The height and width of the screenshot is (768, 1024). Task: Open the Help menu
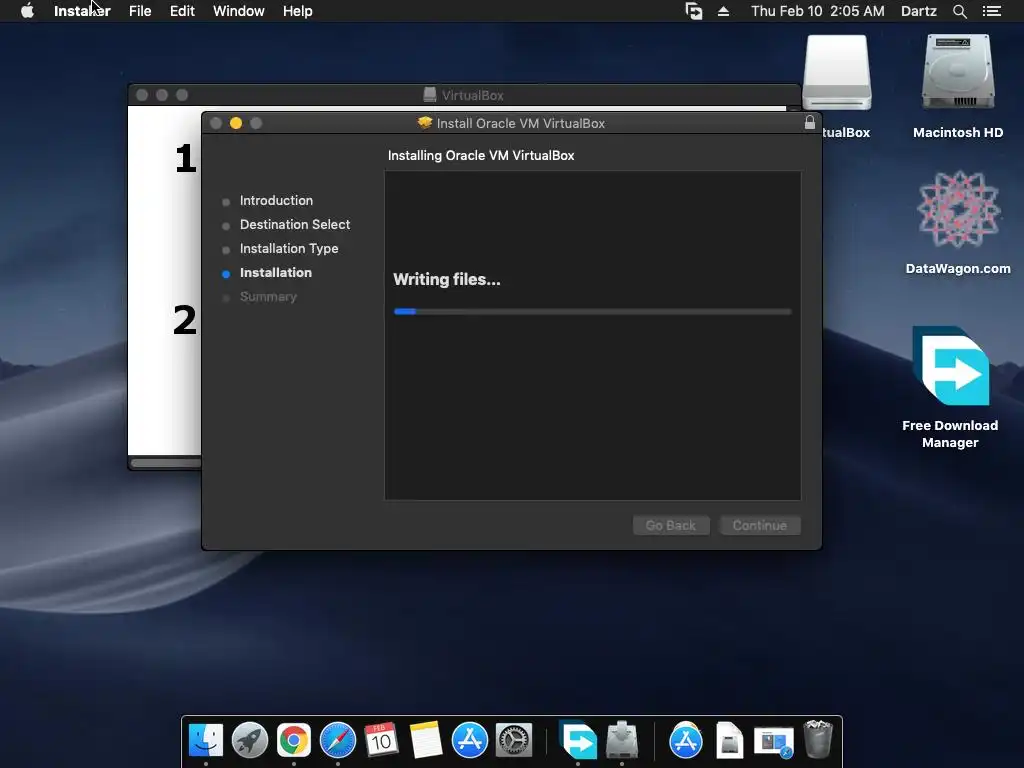point(297,11)
